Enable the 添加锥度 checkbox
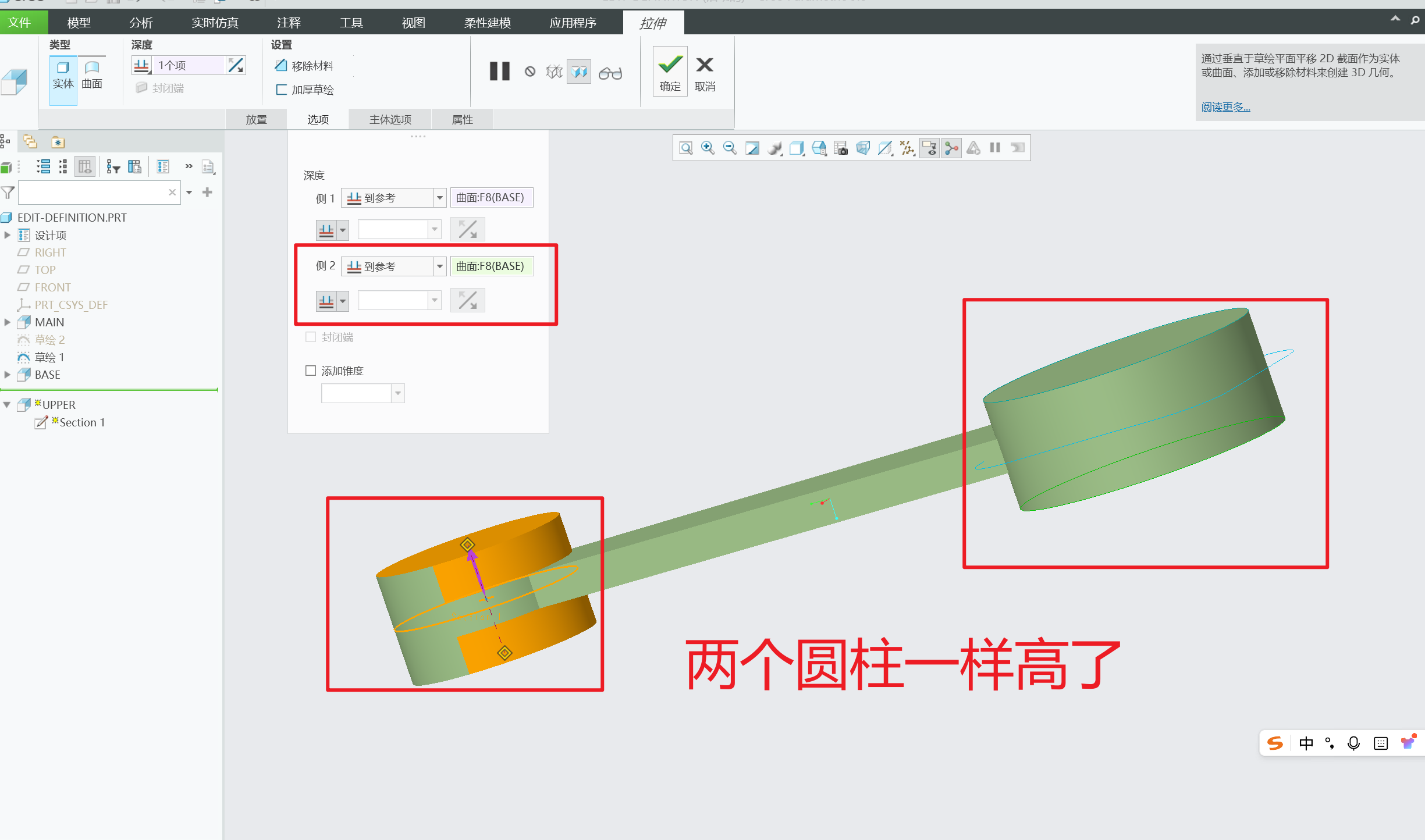Screen dimensions: 1425x840 311,371
